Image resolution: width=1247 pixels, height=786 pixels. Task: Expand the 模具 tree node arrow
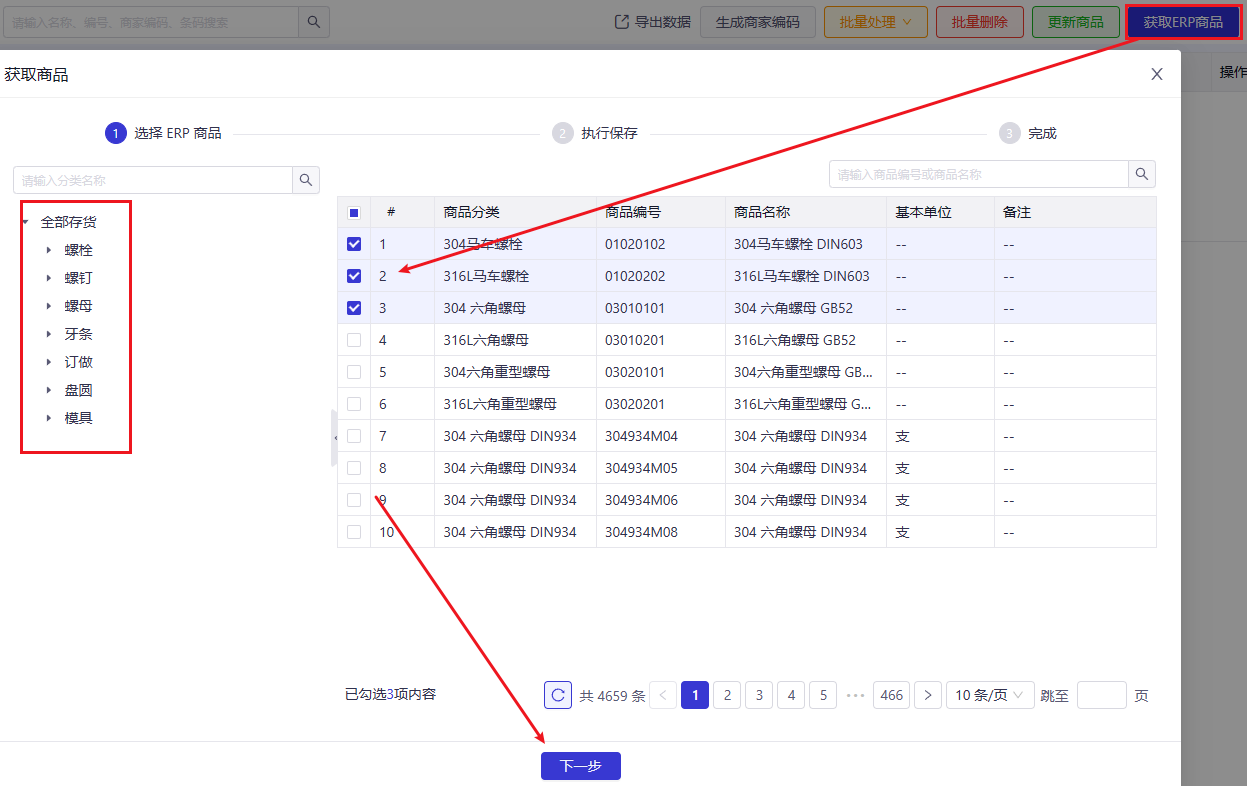pyautogui.click(x=49, y=418)
